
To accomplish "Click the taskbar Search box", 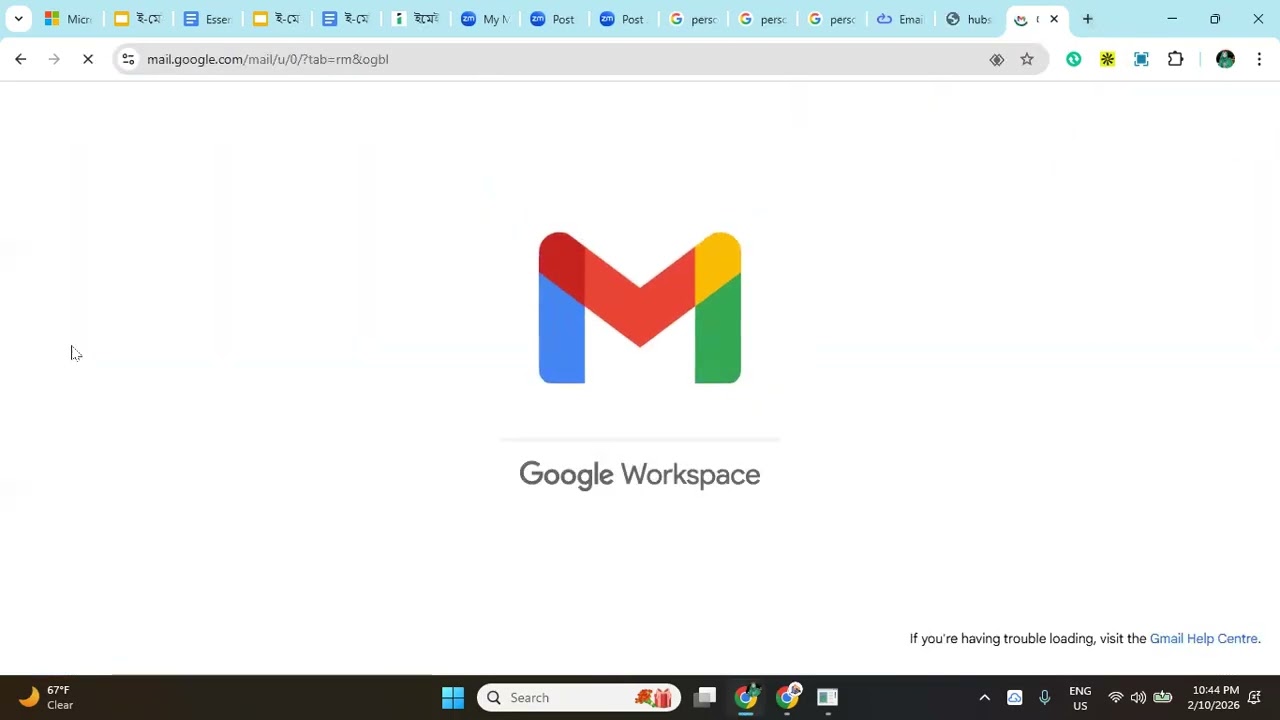I will pyautogui.click(x=579, y=697).
